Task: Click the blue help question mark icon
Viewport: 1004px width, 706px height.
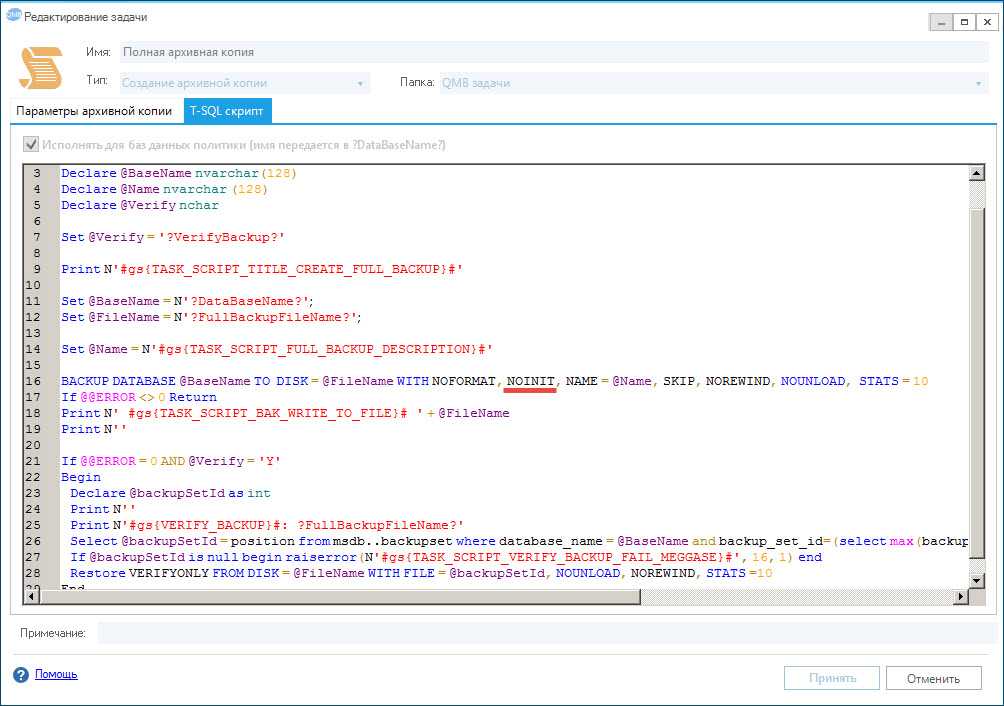Action: tap(21, 675)
